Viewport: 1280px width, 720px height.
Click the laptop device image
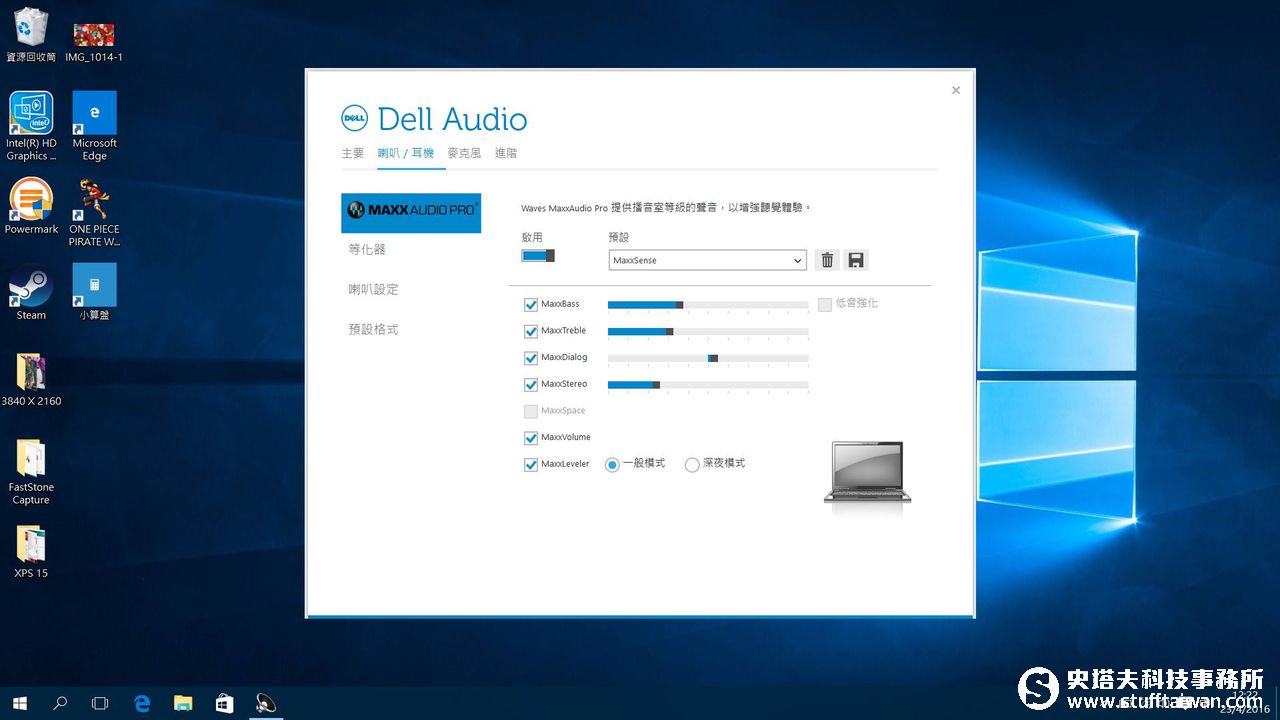click(867, 472)
